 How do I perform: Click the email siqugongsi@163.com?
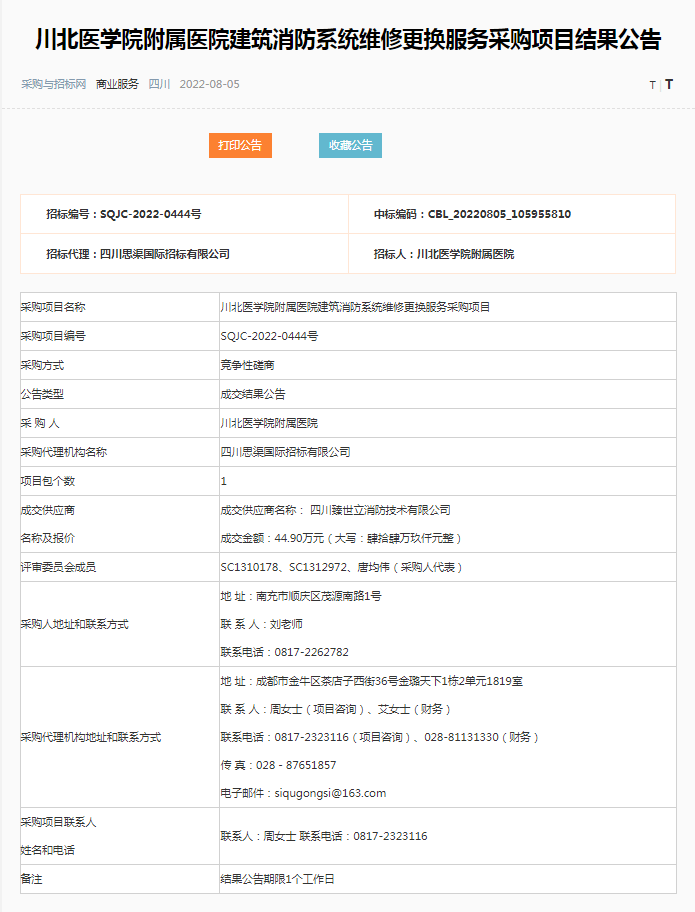tap(303, 793)
